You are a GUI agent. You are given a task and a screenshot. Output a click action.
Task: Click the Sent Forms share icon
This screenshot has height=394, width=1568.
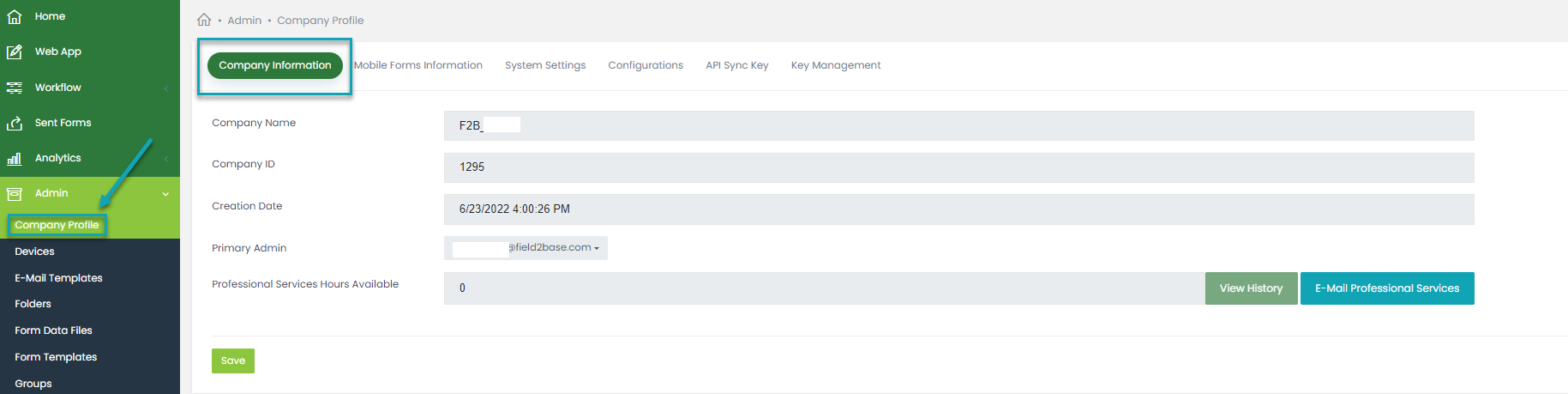pos(15,124)
